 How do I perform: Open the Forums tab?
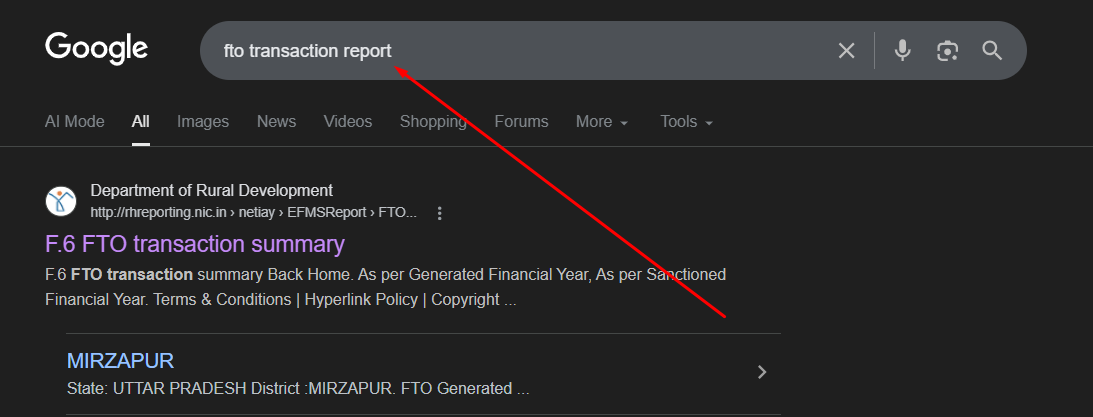521,122
